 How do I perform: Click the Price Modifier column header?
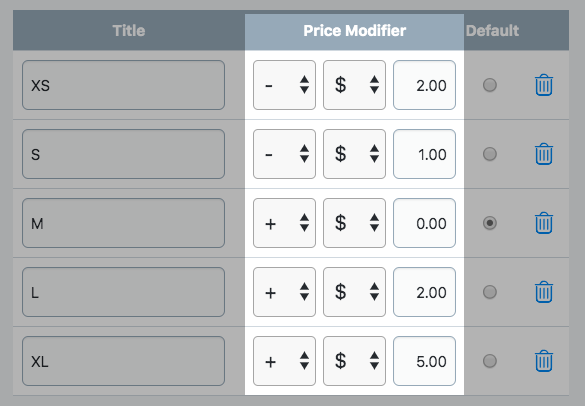[354, 31]
